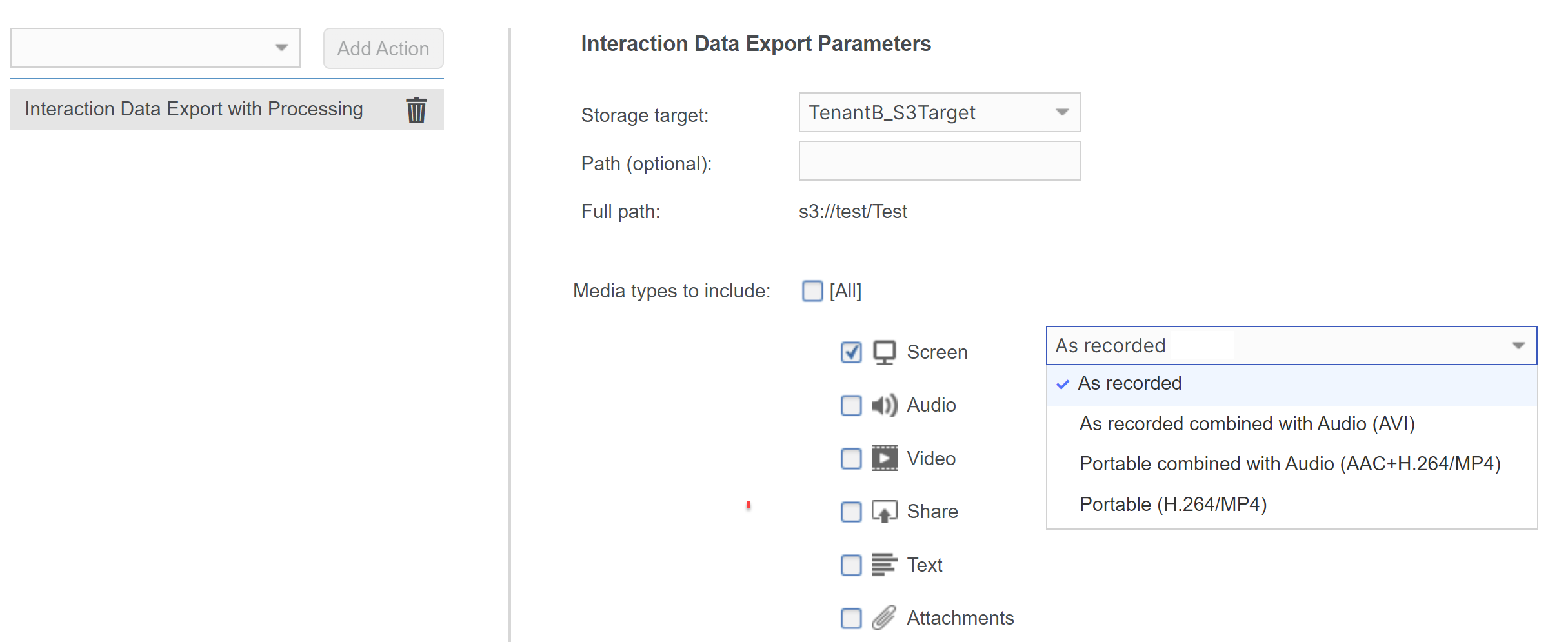Click the Text lines icon
The height and width of the screenshot is (642, 1568).
coord(884,565)
